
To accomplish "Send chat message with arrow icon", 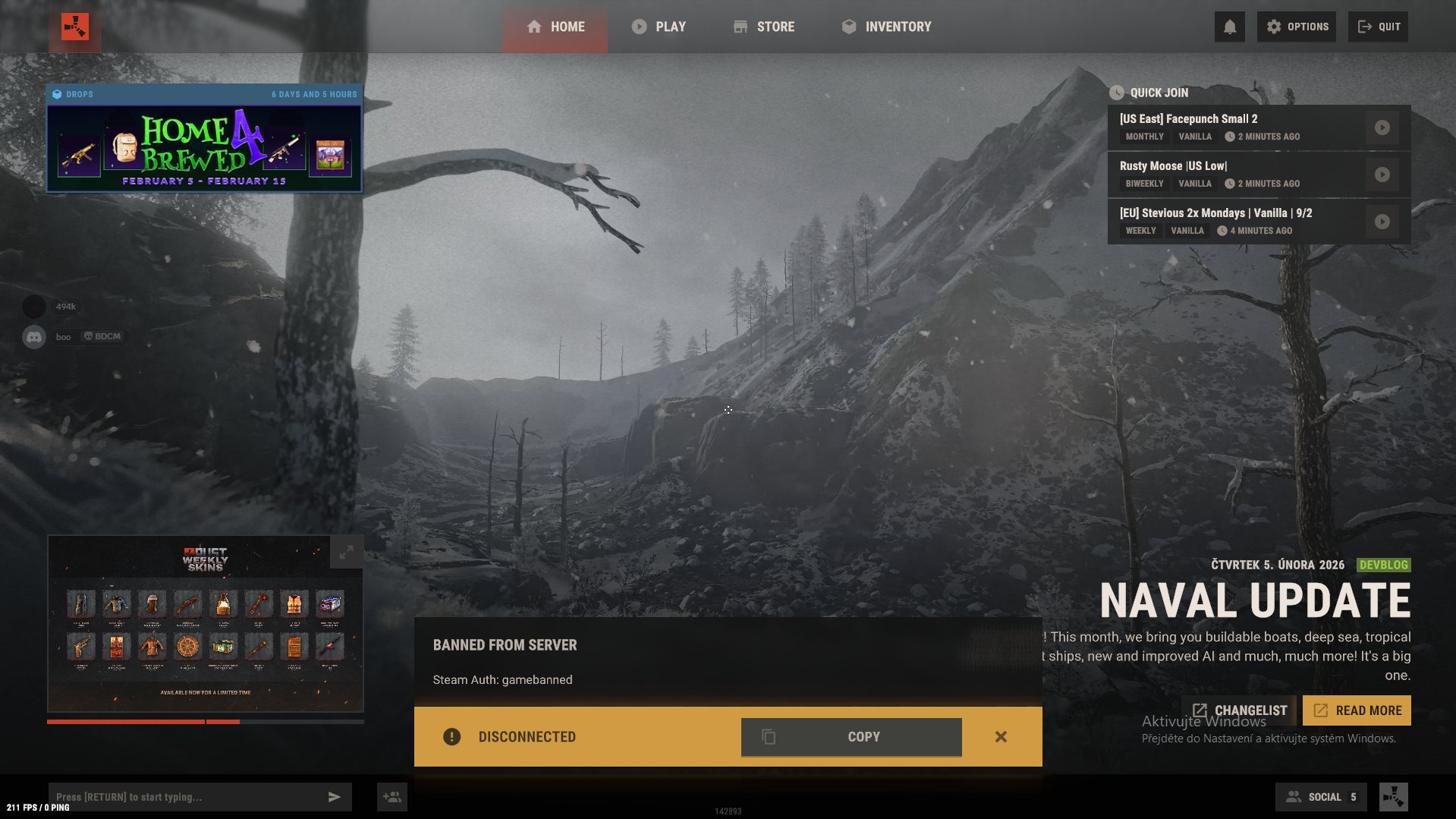I will coord(334,797).
